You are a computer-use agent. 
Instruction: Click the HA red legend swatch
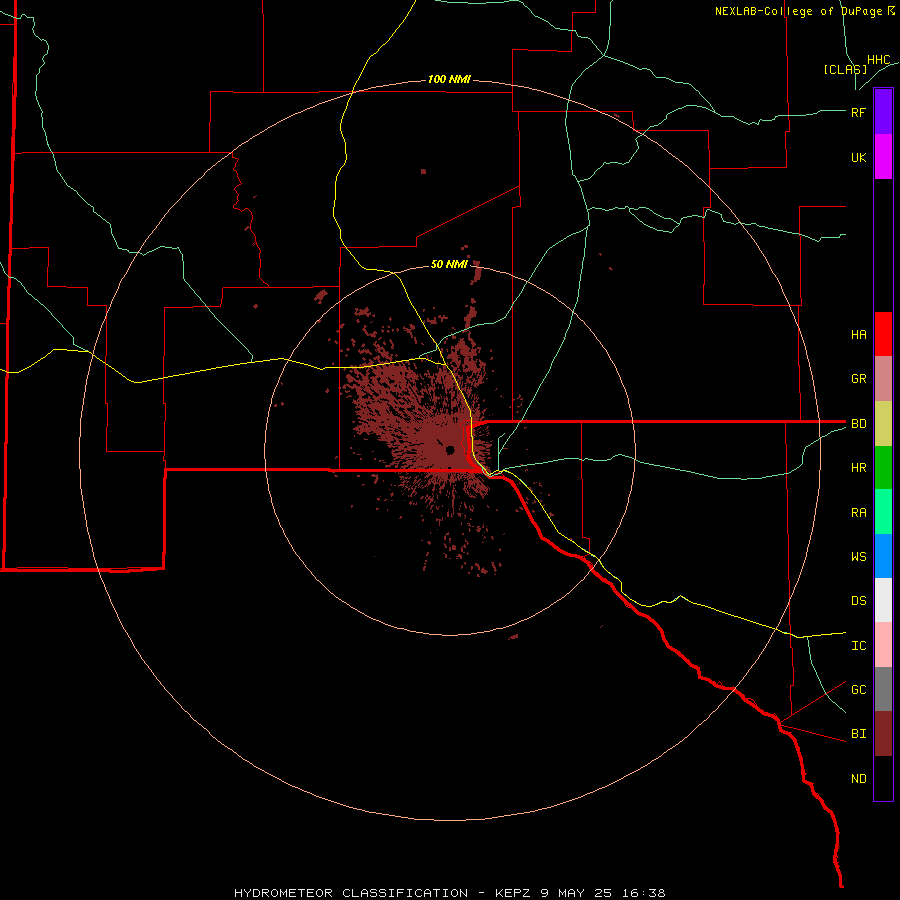(x=883, y=334)
